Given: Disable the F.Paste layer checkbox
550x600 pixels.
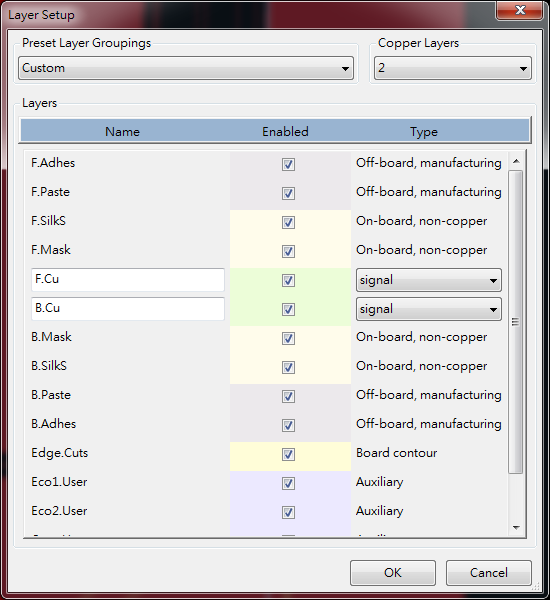Looking at the screenshot, I should (x=288, y=193).
